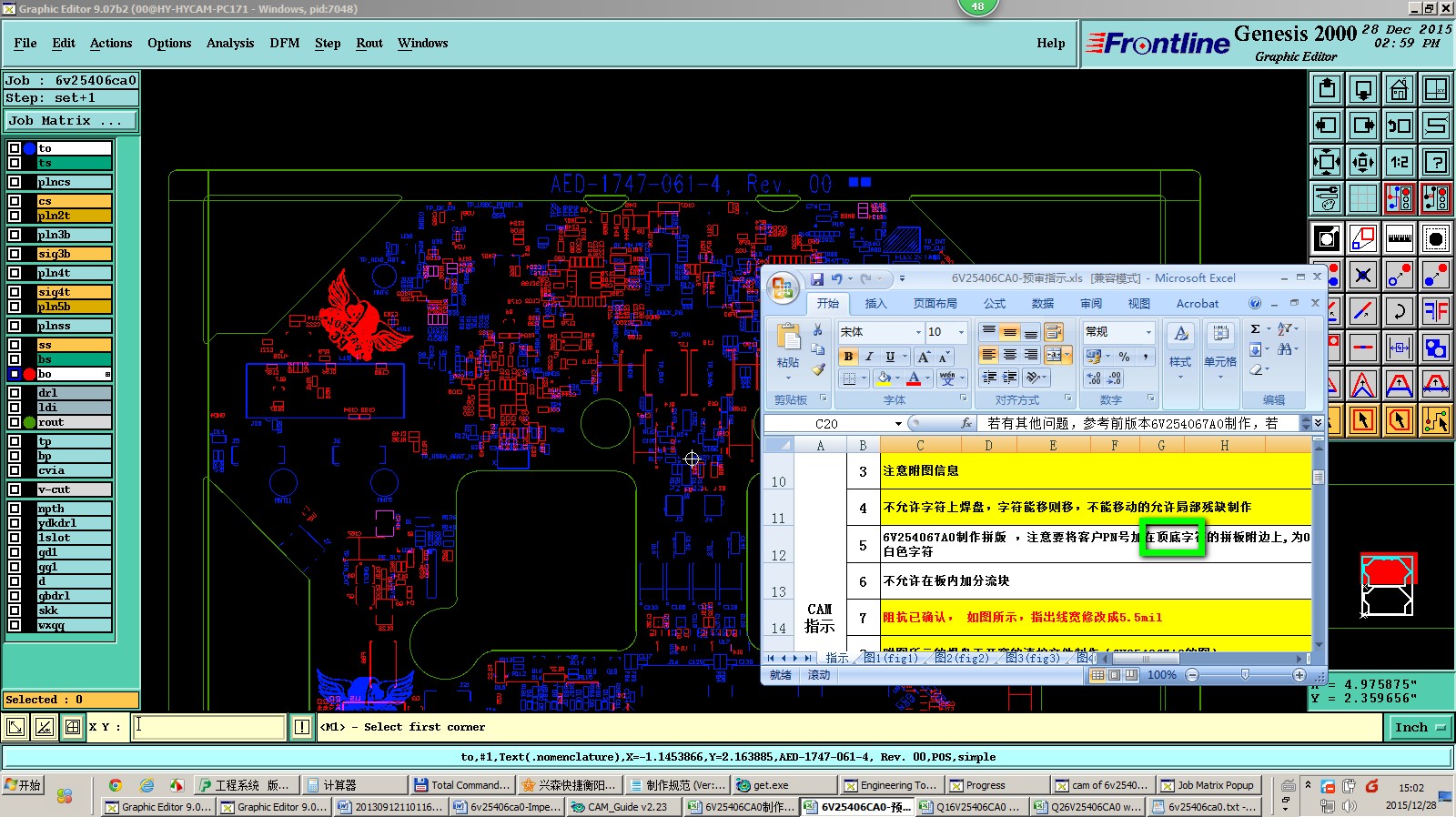Click the 1:2 zoom scale icon

[1399, 163]
